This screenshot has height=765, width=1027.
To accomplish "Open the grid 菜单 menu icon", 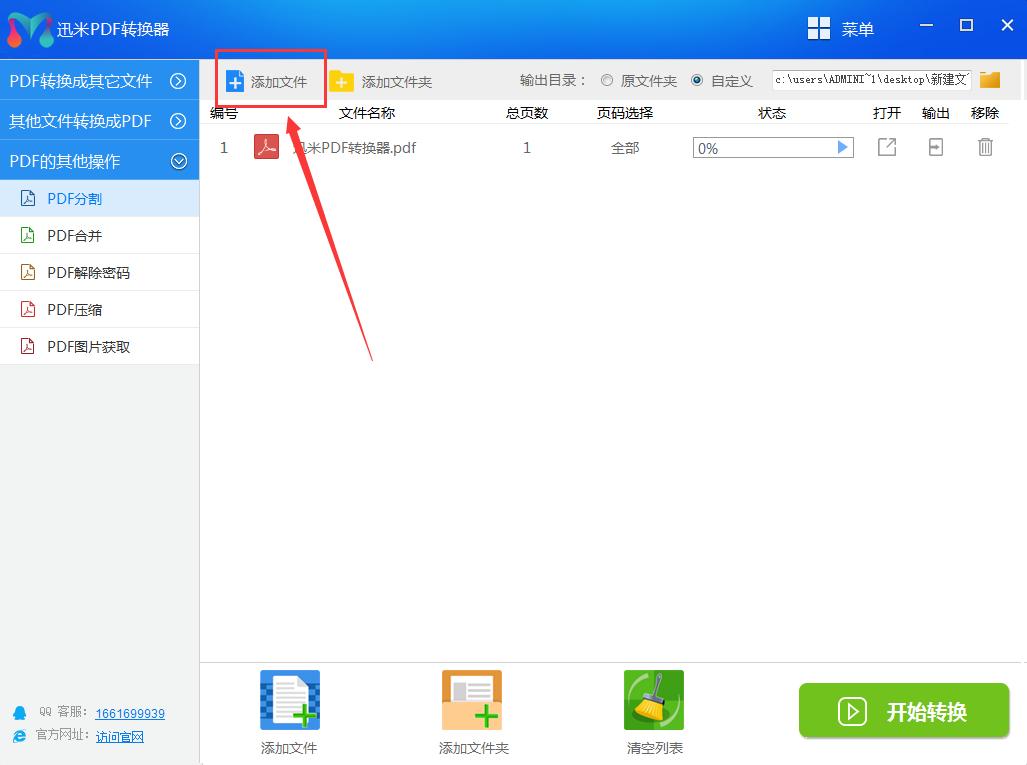I will pos(819,29).
